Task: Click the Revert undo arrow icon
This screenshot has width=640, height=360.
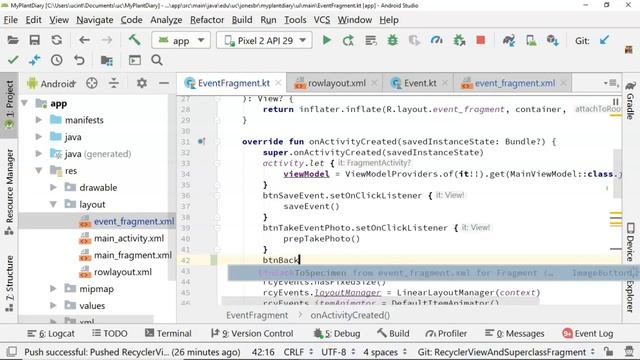Action: [x=79, y=60]
